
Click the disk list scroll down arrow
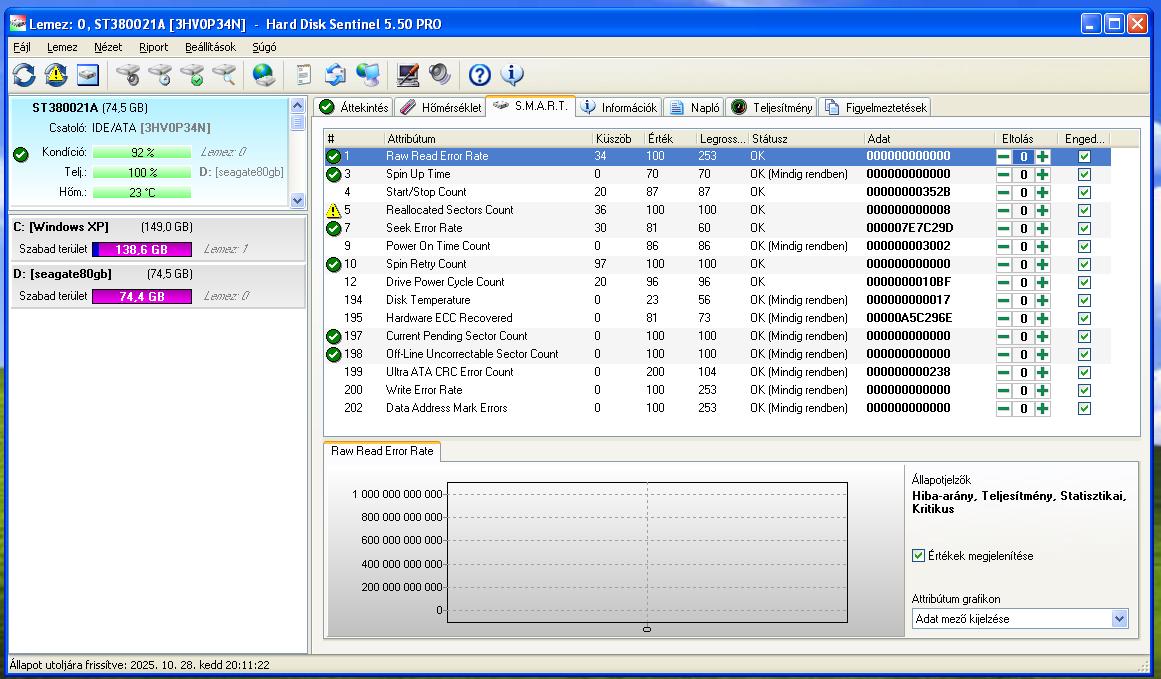tap(297, 200)
